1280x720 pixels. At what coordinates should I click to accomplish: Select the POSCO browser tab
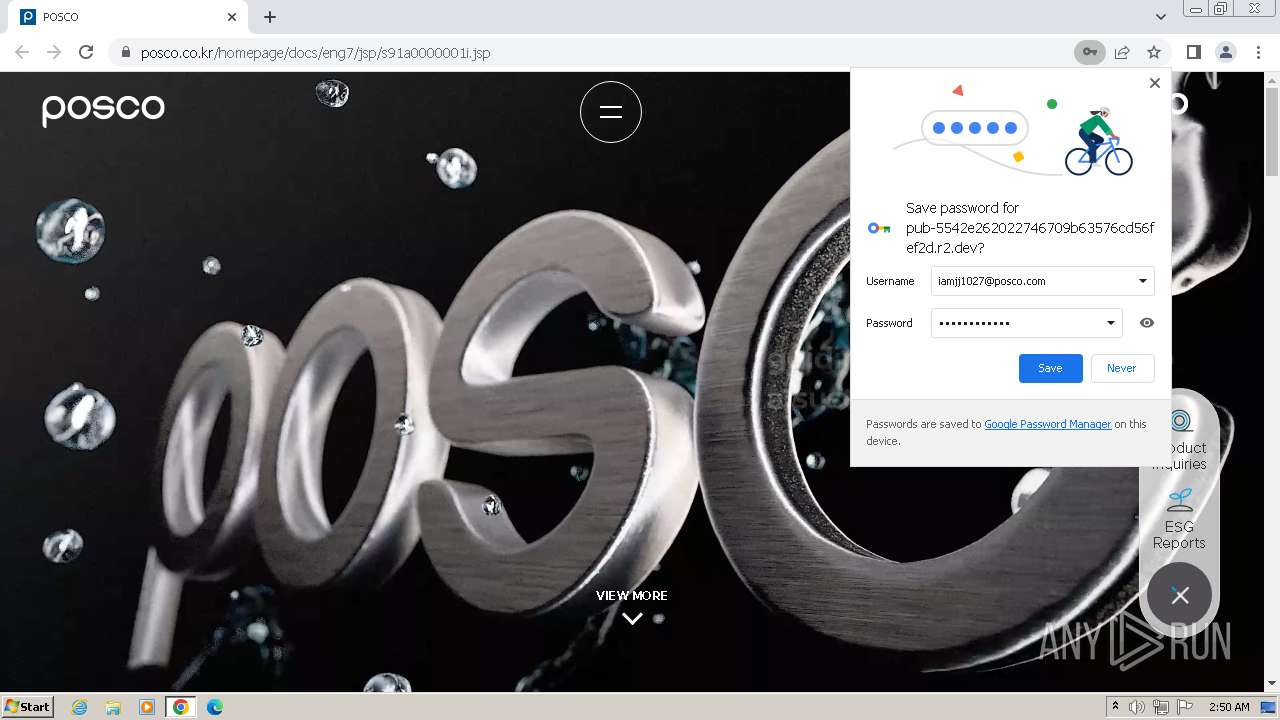click(x=128, y=17)
